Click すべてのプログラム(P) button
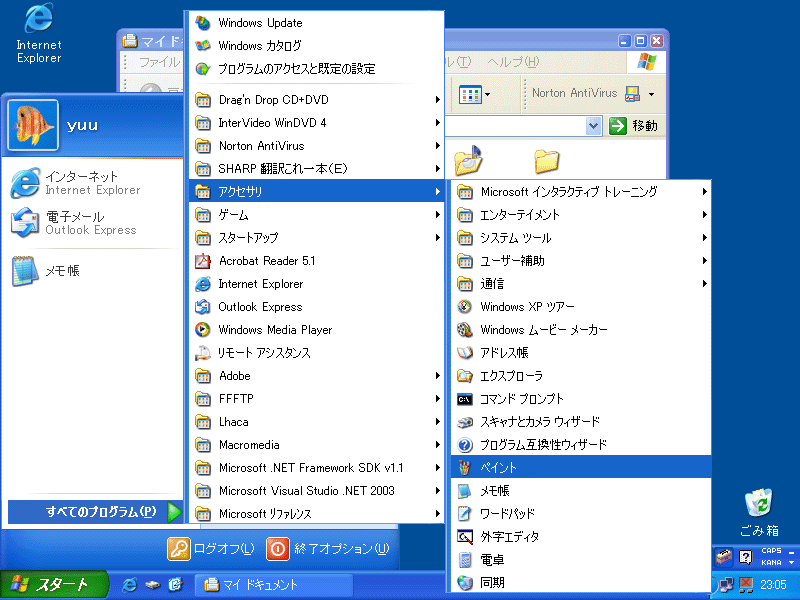 click(x=95, y=512)
